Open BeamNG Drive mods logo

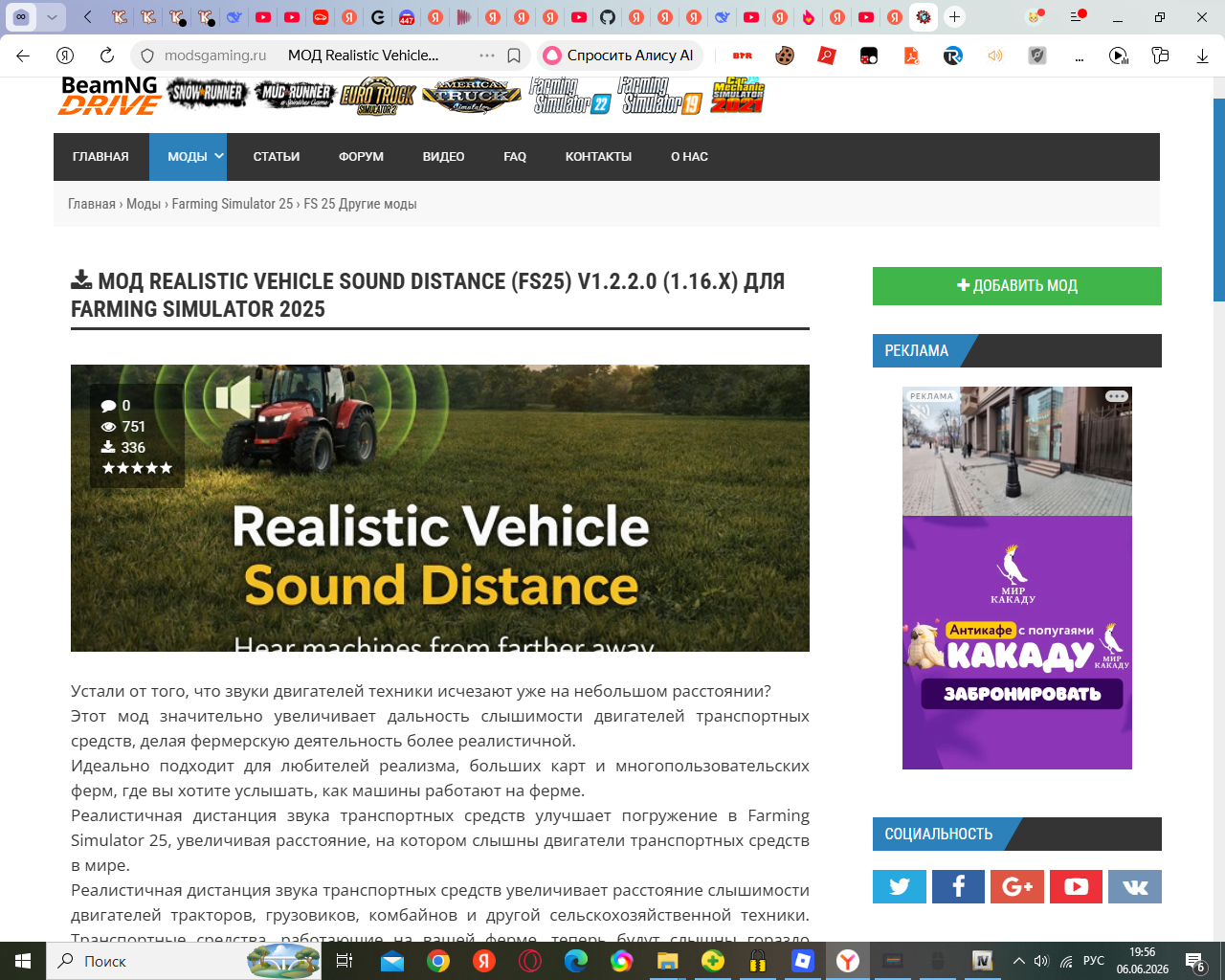pos(110,96)
